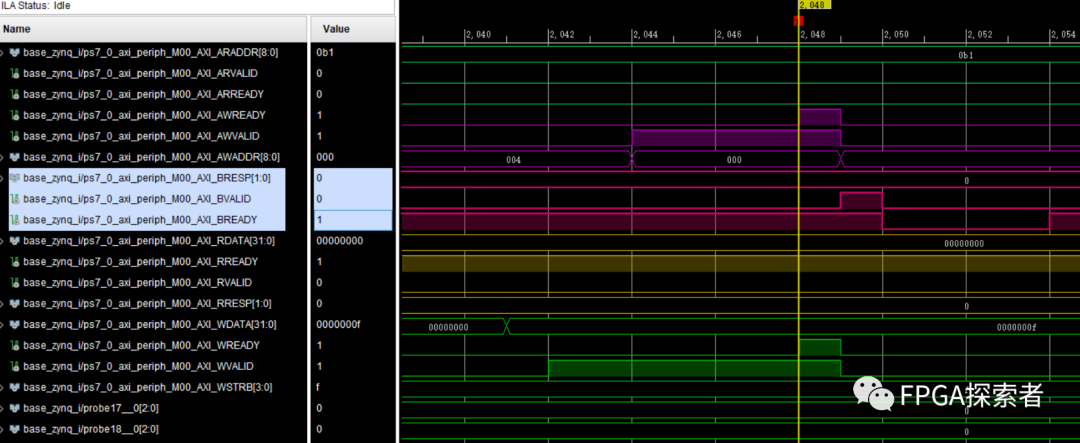Click the red trigger marker on ruler
1080x443 pixels.
(798, 20)
